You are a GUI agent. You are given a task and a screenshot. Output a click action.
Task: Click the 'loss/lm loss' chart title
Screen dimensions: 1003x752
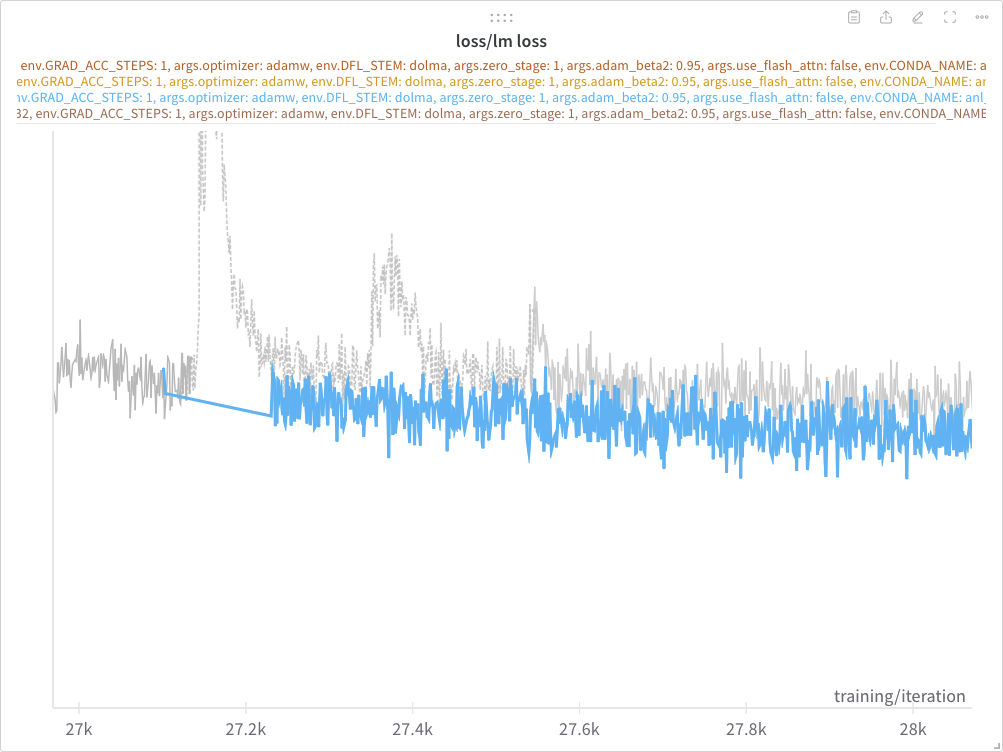pos(501,41)
